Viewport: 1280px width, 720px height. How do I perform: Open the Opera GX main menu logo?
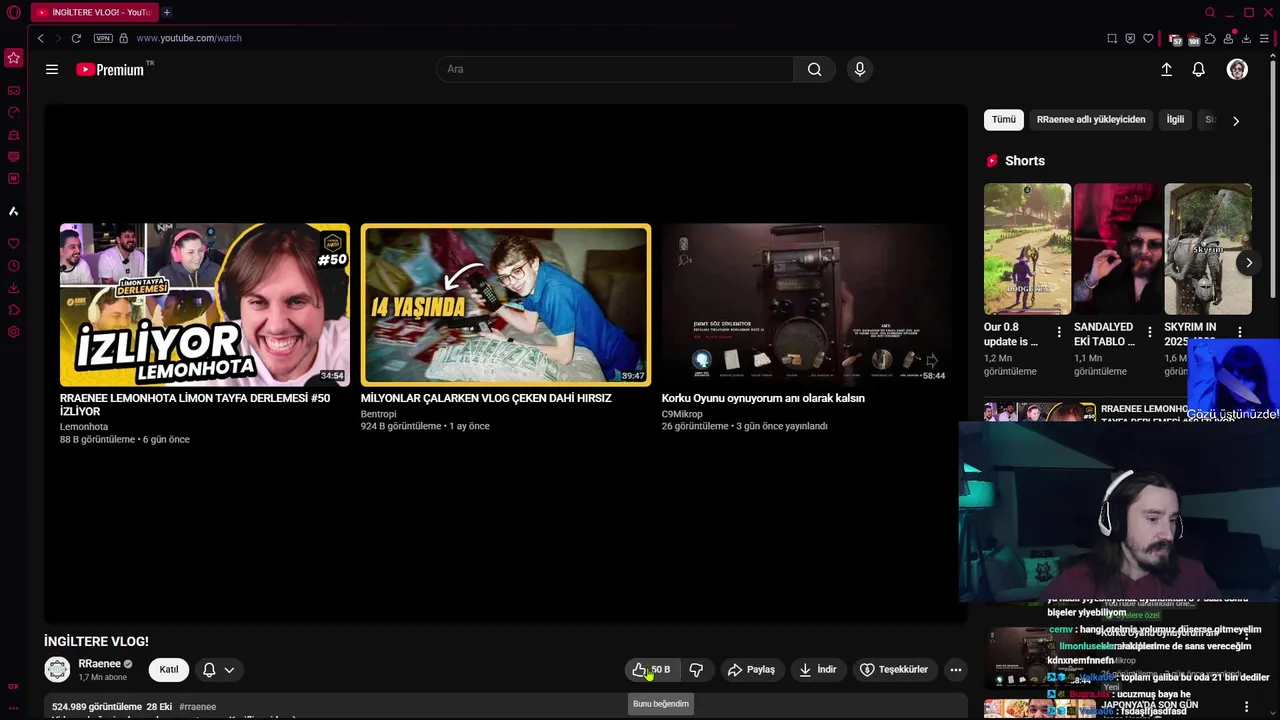(14, 12)
